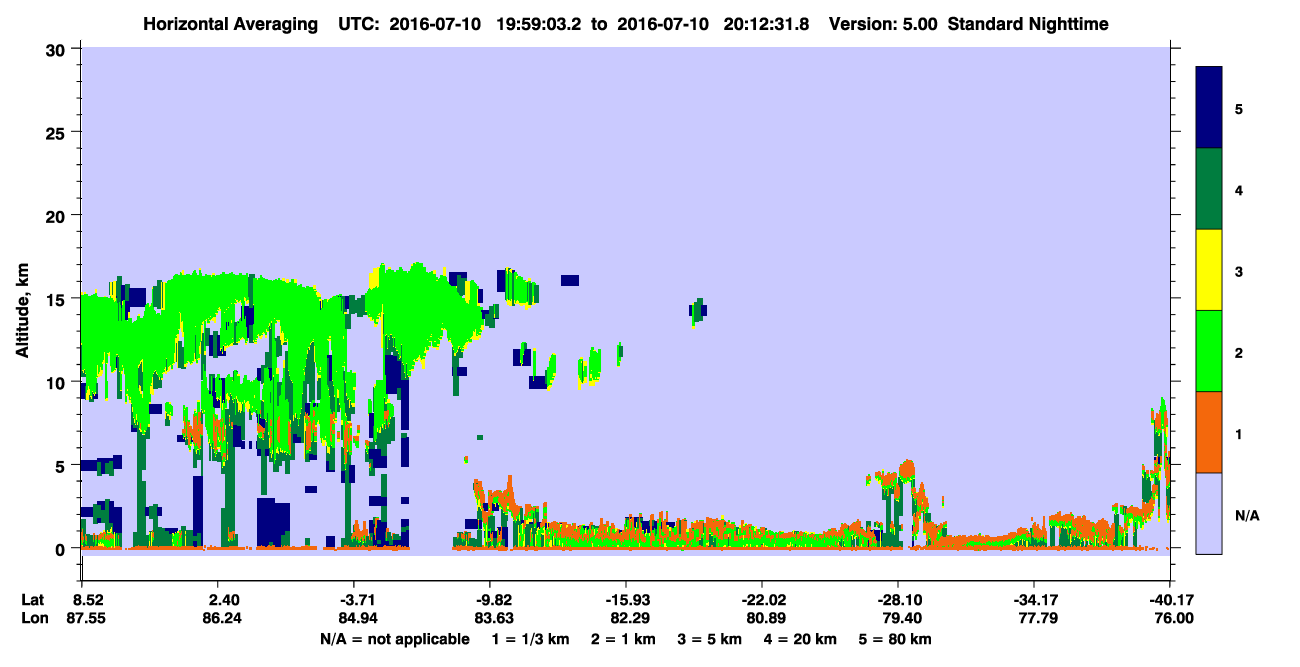Viewport: 1300px width, 667px height.
Task: Click the color bar label '5'
Action: coord(1239,108)
